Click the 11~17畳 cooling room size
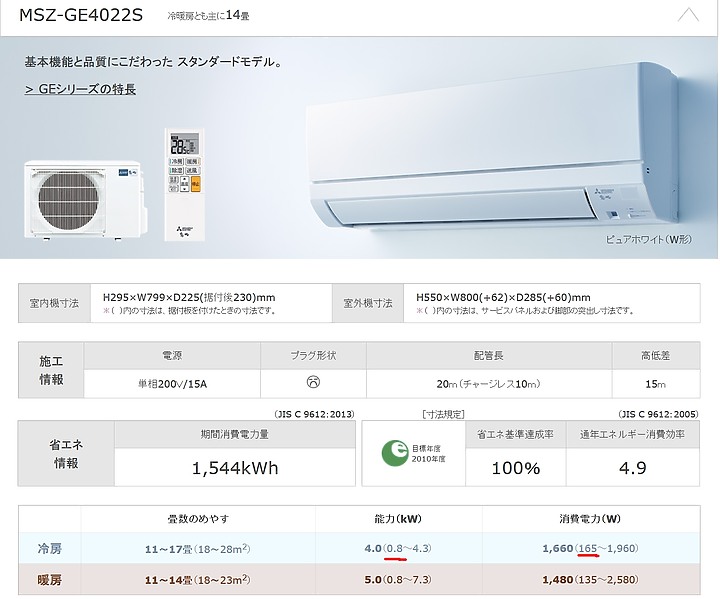 coord(197,548)
